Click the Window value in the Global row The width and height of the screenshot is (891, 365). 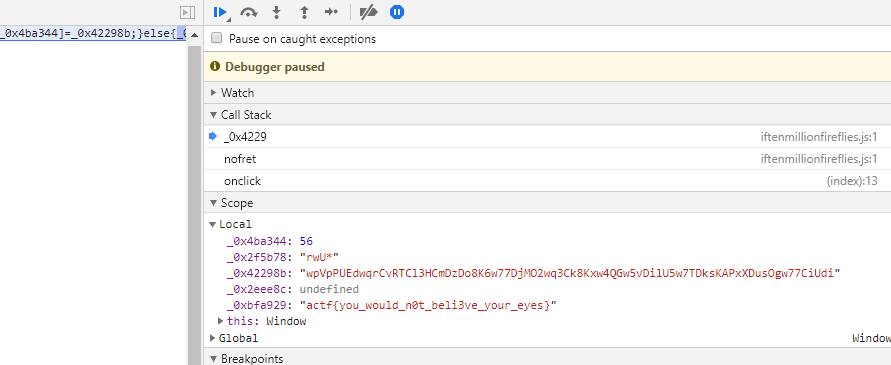(x=872, y=338)
